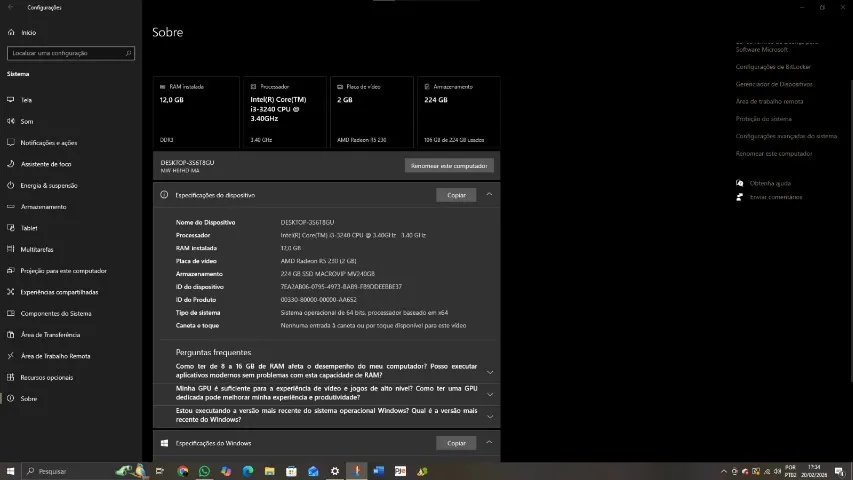Click the Obtenha ajuda help icon
This screenshot has height=480, width=853.
click(x=739, y=183)
